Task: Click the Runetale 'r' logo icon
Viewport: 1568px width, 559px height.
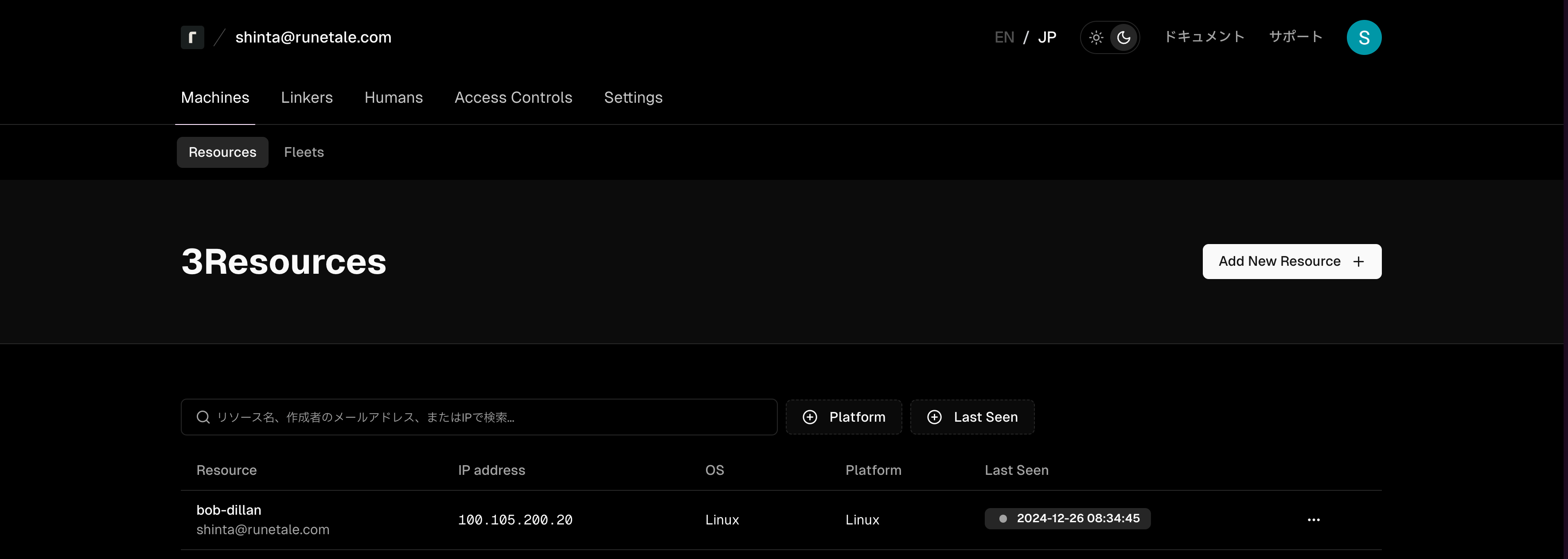Action: tap(192, 37)
